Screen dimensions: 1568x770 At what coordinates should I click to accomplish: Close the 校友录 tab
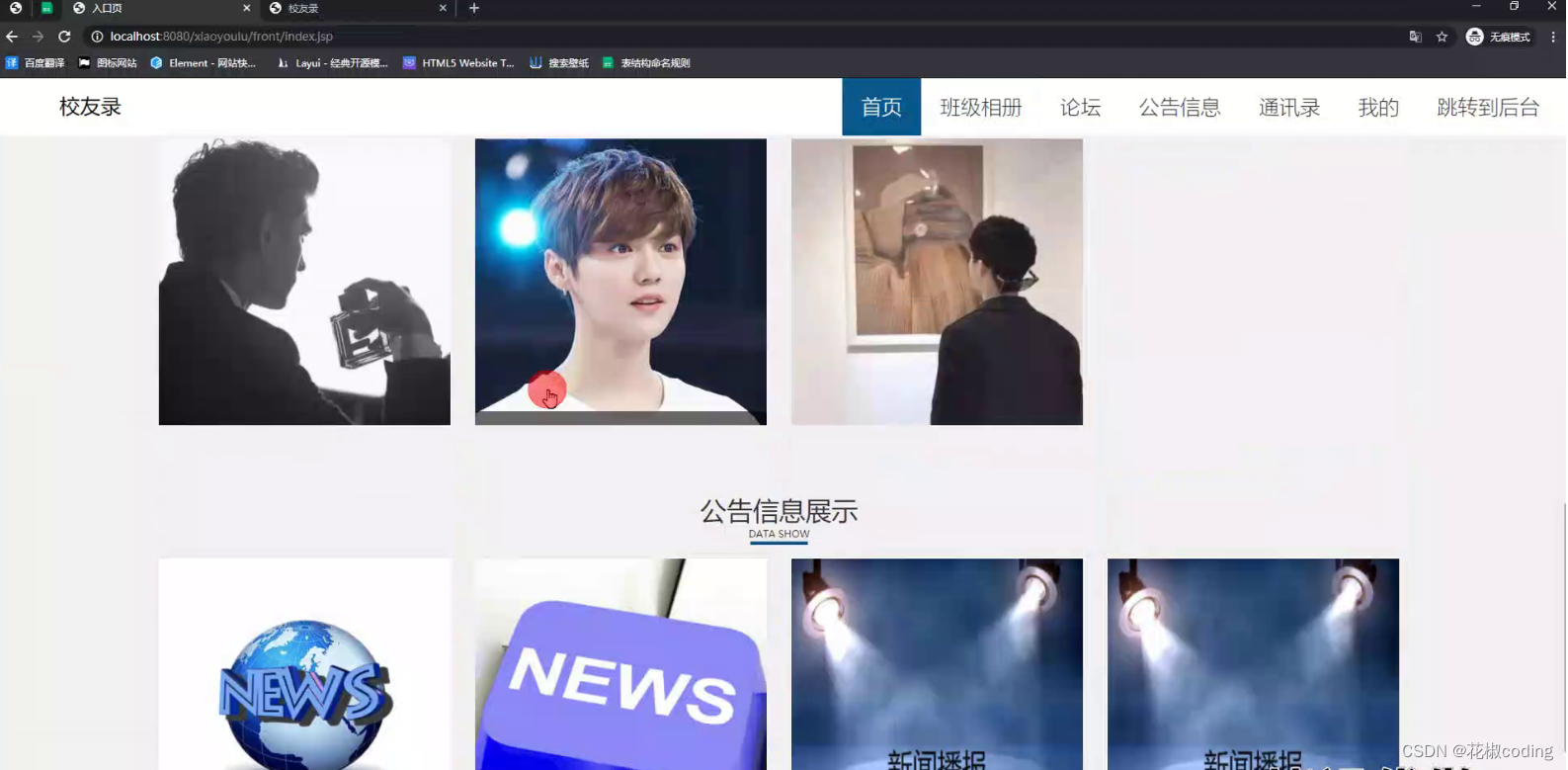tap(443, 8)
